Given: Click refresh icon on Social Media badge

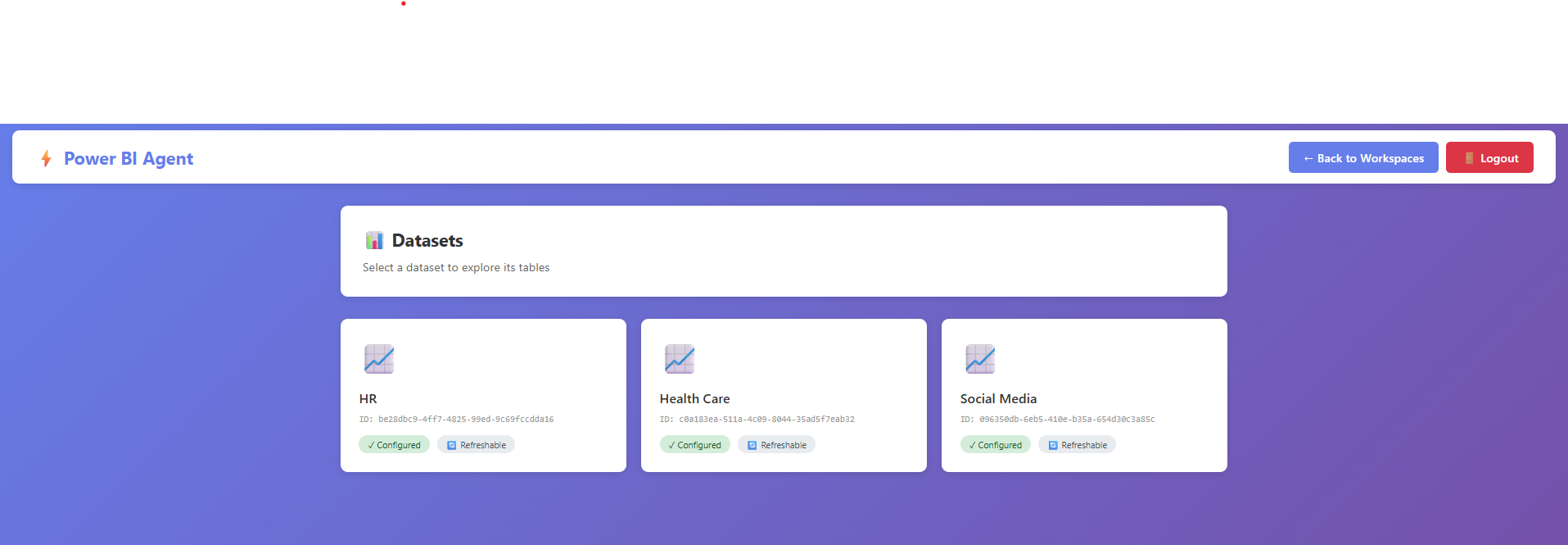Looking at the screenshot, I should click(1052, 445).
